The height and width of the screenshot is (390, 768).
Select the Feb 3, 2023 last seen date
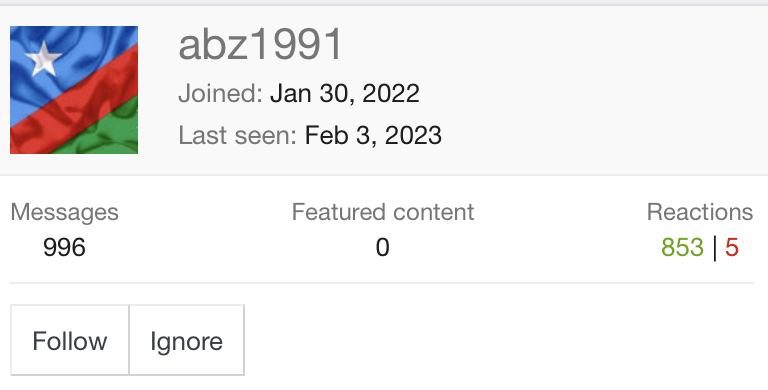(373, 135)
